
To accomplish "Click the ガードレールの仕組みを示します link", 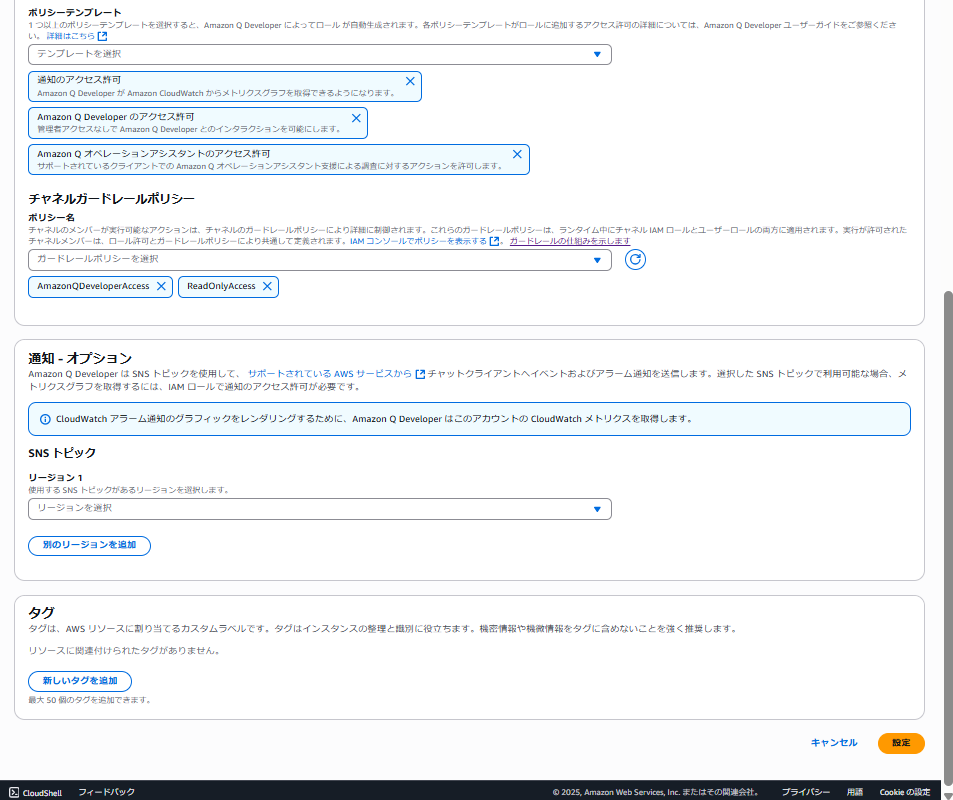I will [x=569, y=241].
